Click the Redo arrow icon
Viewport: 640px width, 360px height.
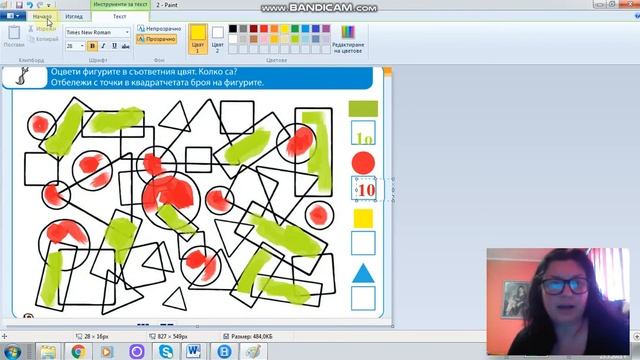click(40, 5)
